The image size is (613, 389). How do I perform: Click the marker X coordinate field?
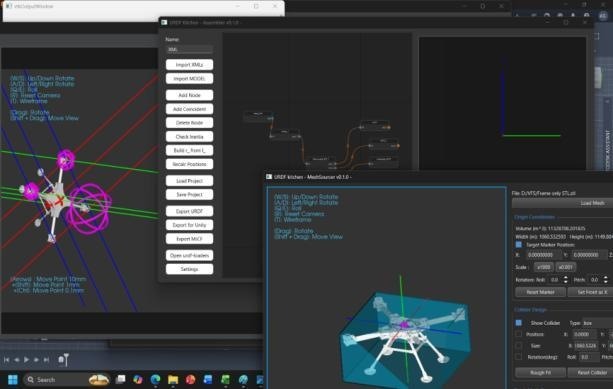544,255
